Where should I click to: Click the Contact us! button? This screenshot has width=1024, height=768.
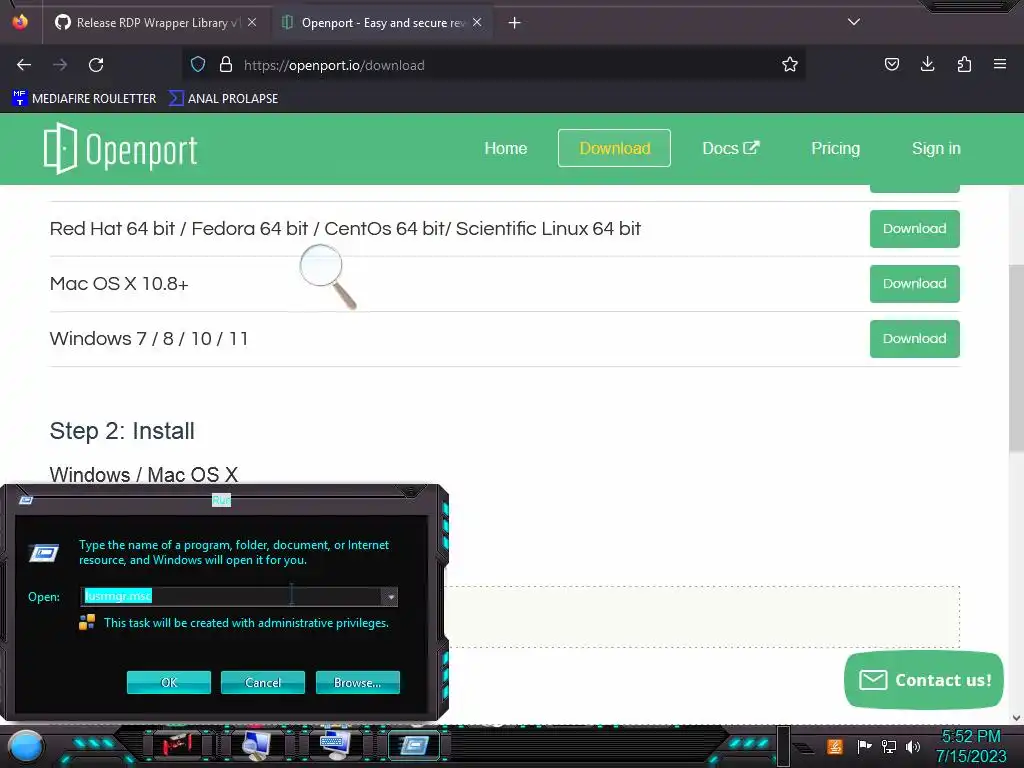923,680
